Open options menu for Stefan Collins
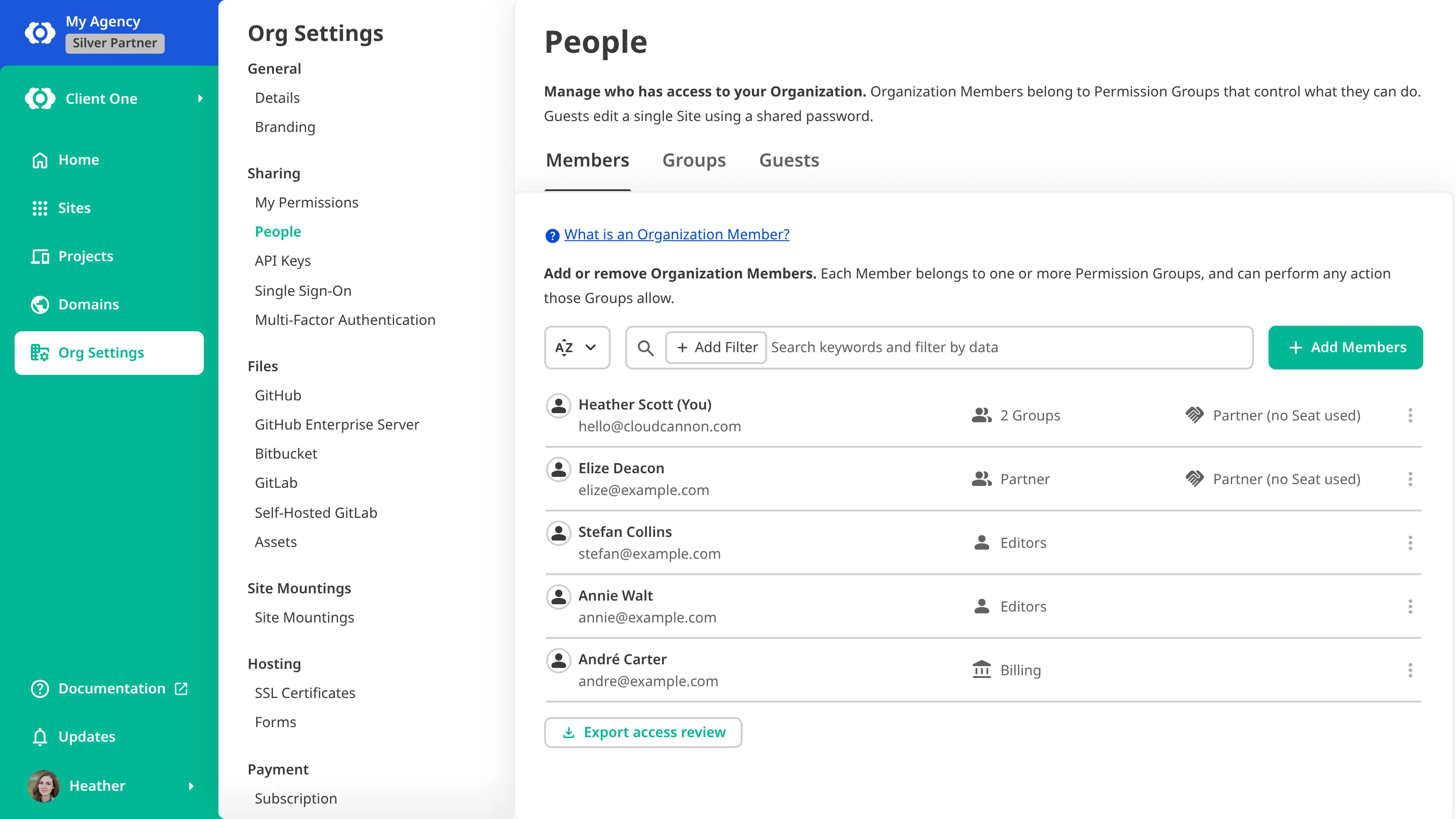 [x=1410, y=543]
